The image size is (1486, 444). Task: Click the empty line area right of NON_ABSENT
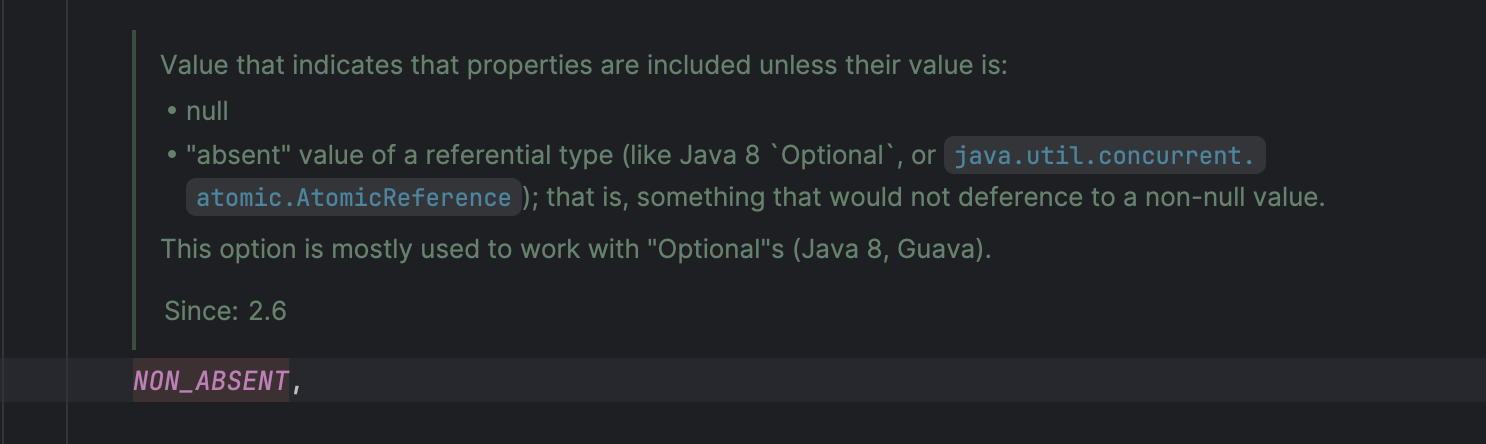pos(800,381)
